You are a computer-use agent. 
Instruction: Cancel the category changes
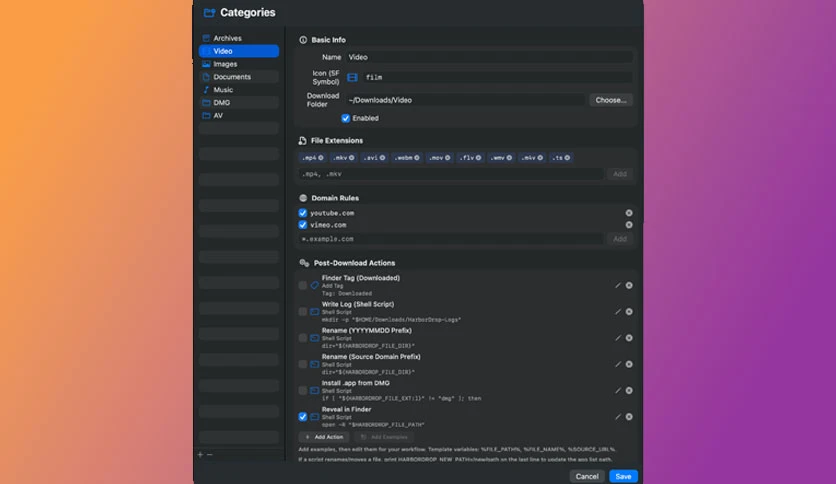(x=587, y=477)
